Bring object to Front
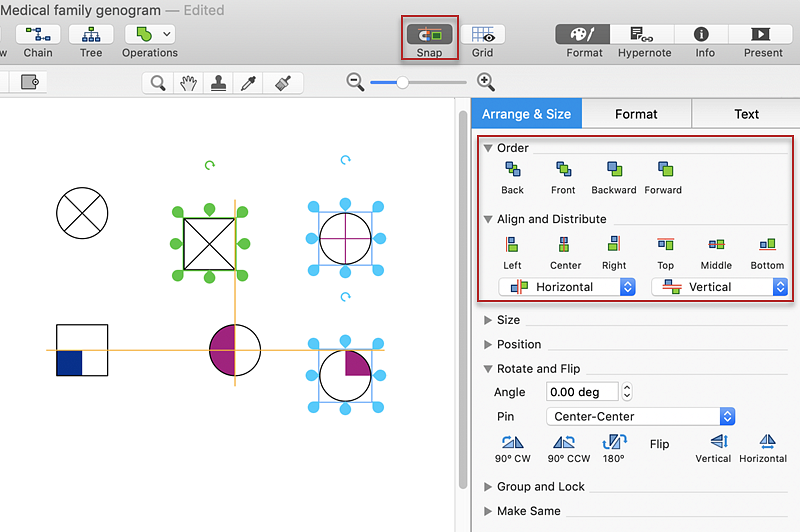The width and height of the screenshot is (800, 532). pyautogui.click(x=563, y=178)
